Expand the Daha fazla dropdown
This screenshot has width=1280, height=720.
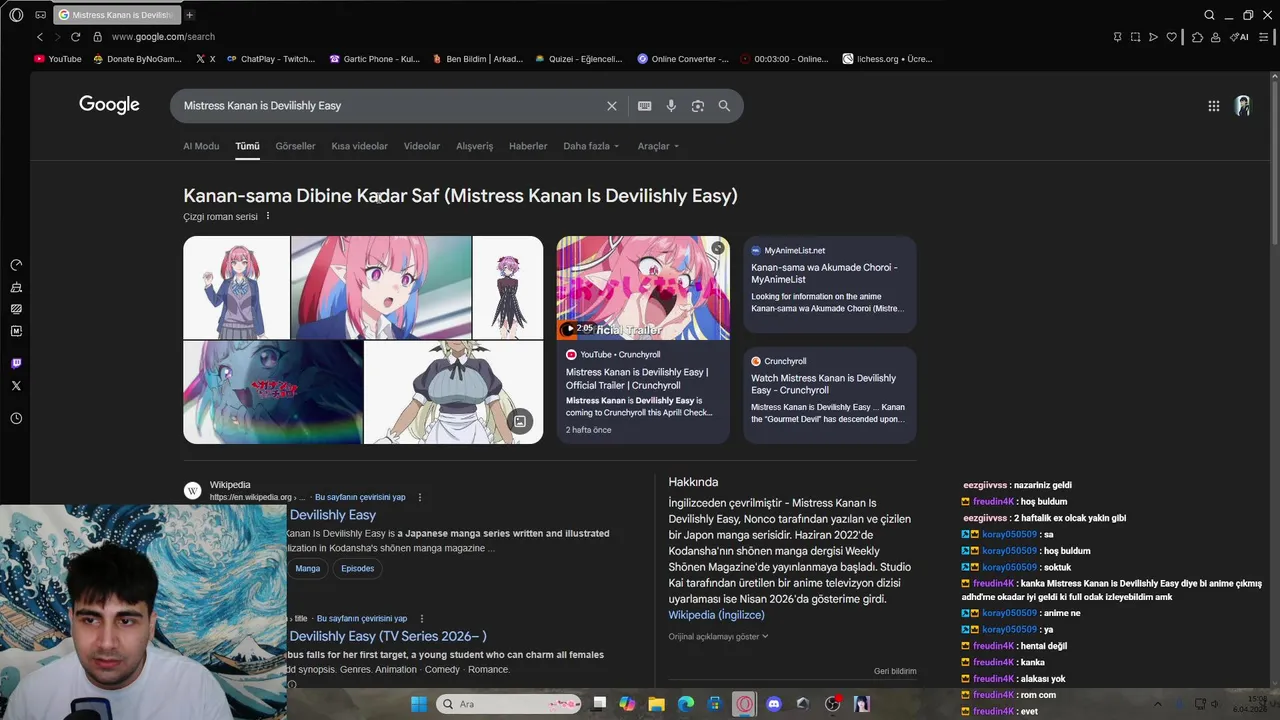pyautogui.click(x=591, y=146)
